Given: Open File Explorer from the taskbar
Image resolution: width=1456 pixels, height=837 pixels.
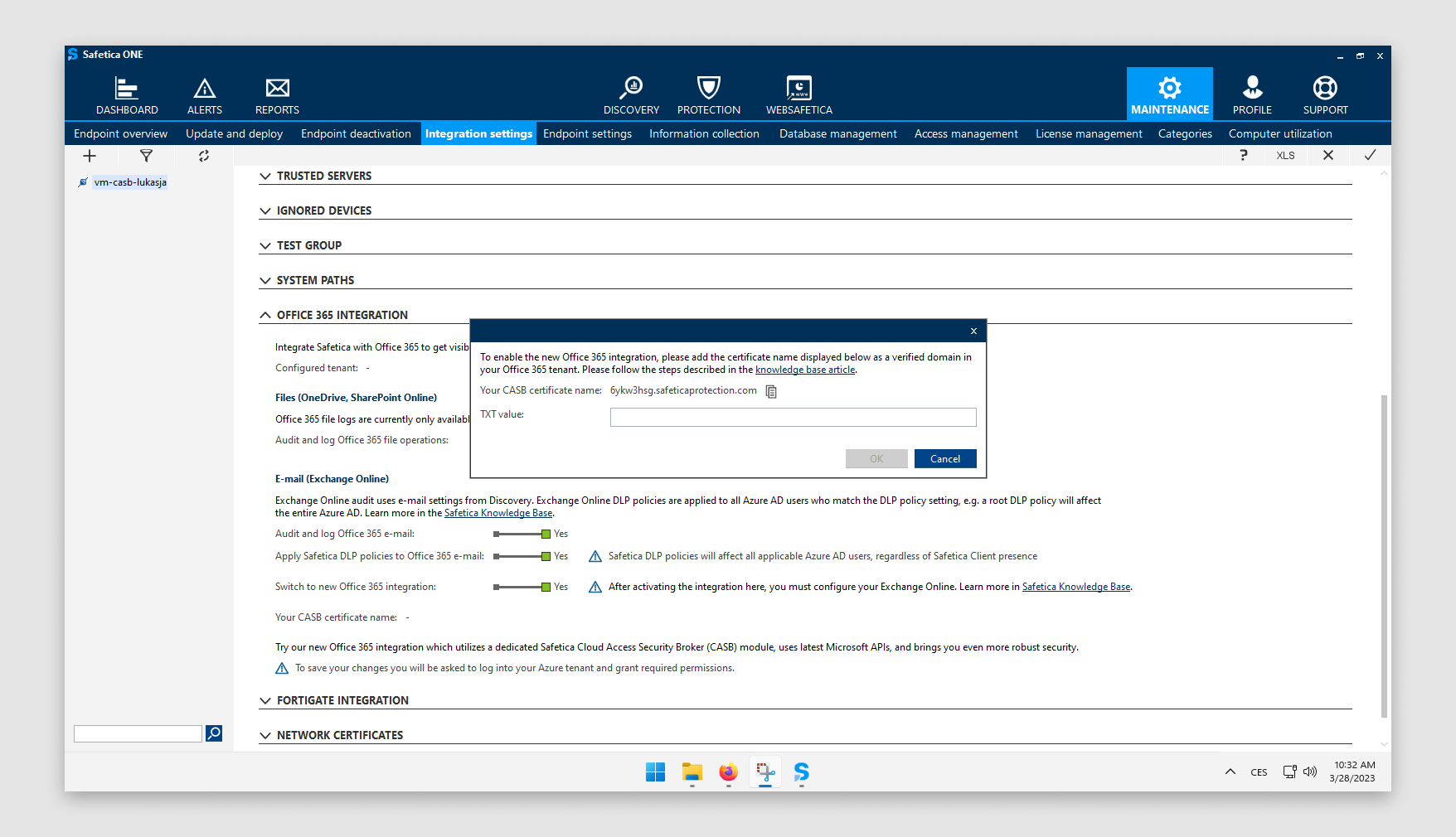Looking at the screenshot, I should pyautogui.click(x=692, y=772).
